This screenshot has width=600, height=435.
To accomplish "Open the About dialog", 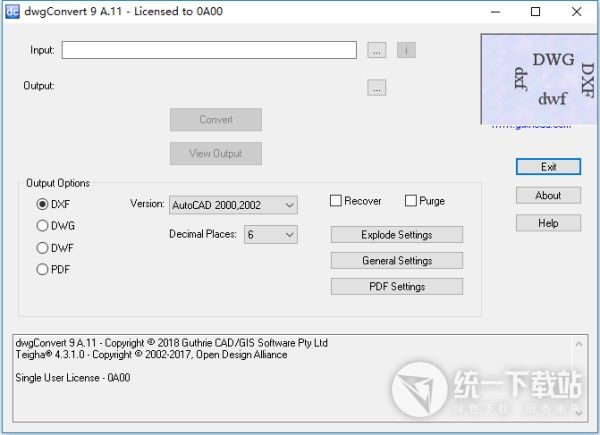I will (x=548, y=196).
